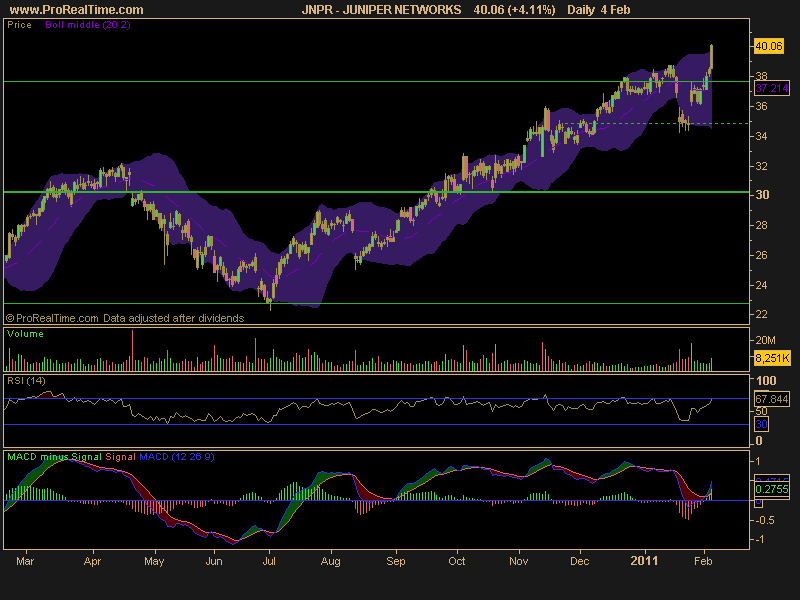Click the yellow 40.06 current price tag

tap(768, 46)
